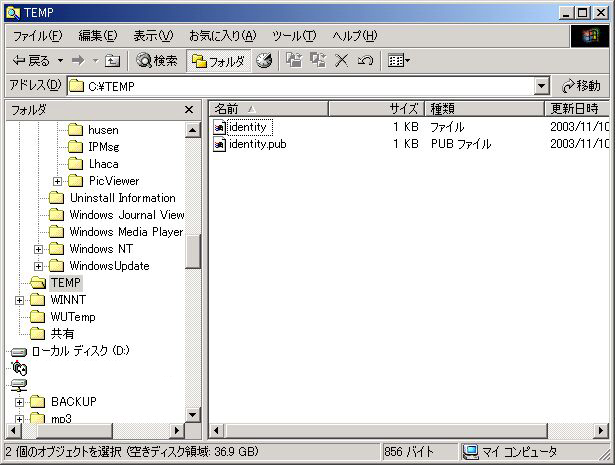The image size is (615, 465).
Task: Expand the BACKUP folder node
Action: 19,402
